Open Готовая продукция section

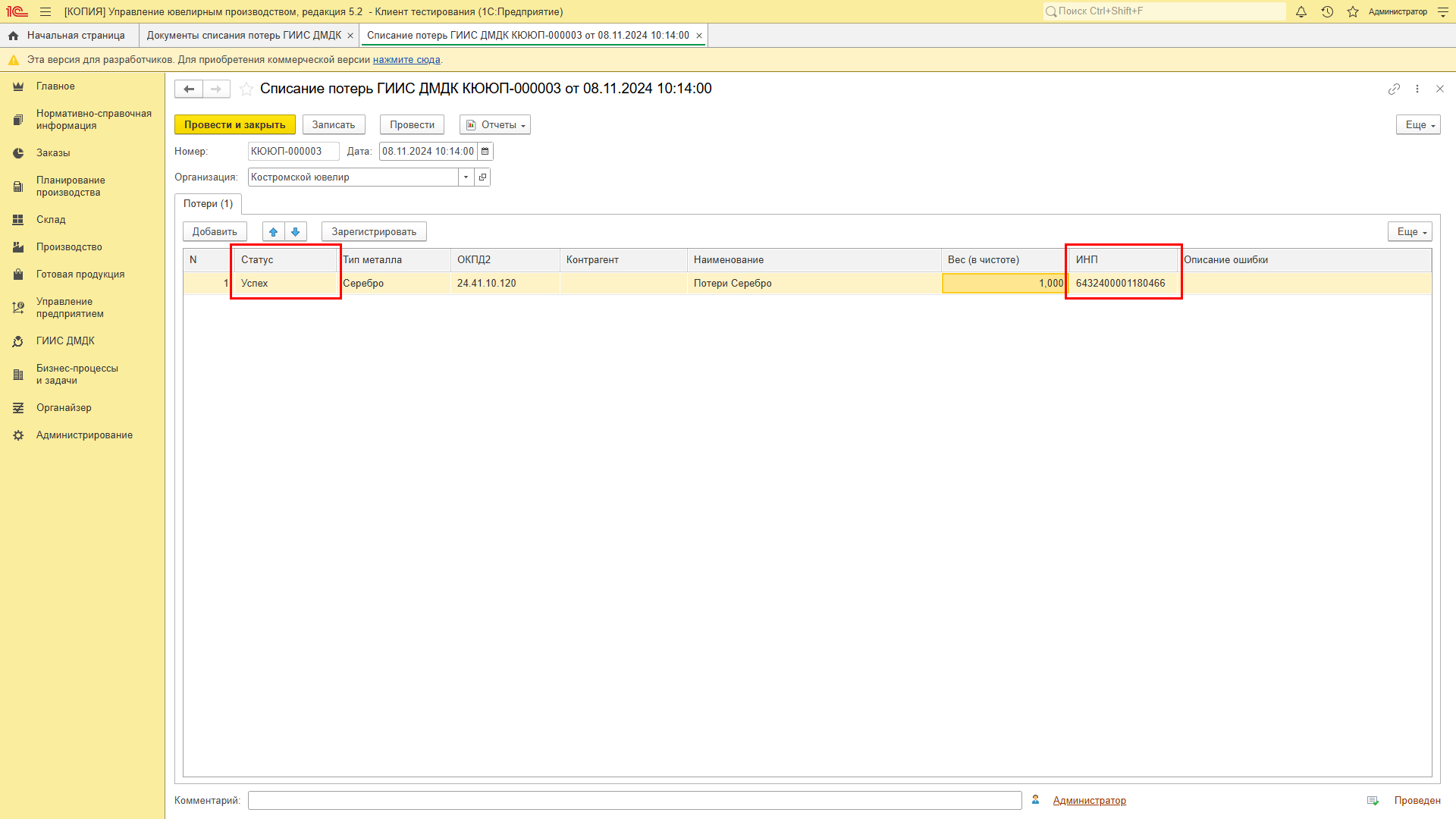click(80, 275)
